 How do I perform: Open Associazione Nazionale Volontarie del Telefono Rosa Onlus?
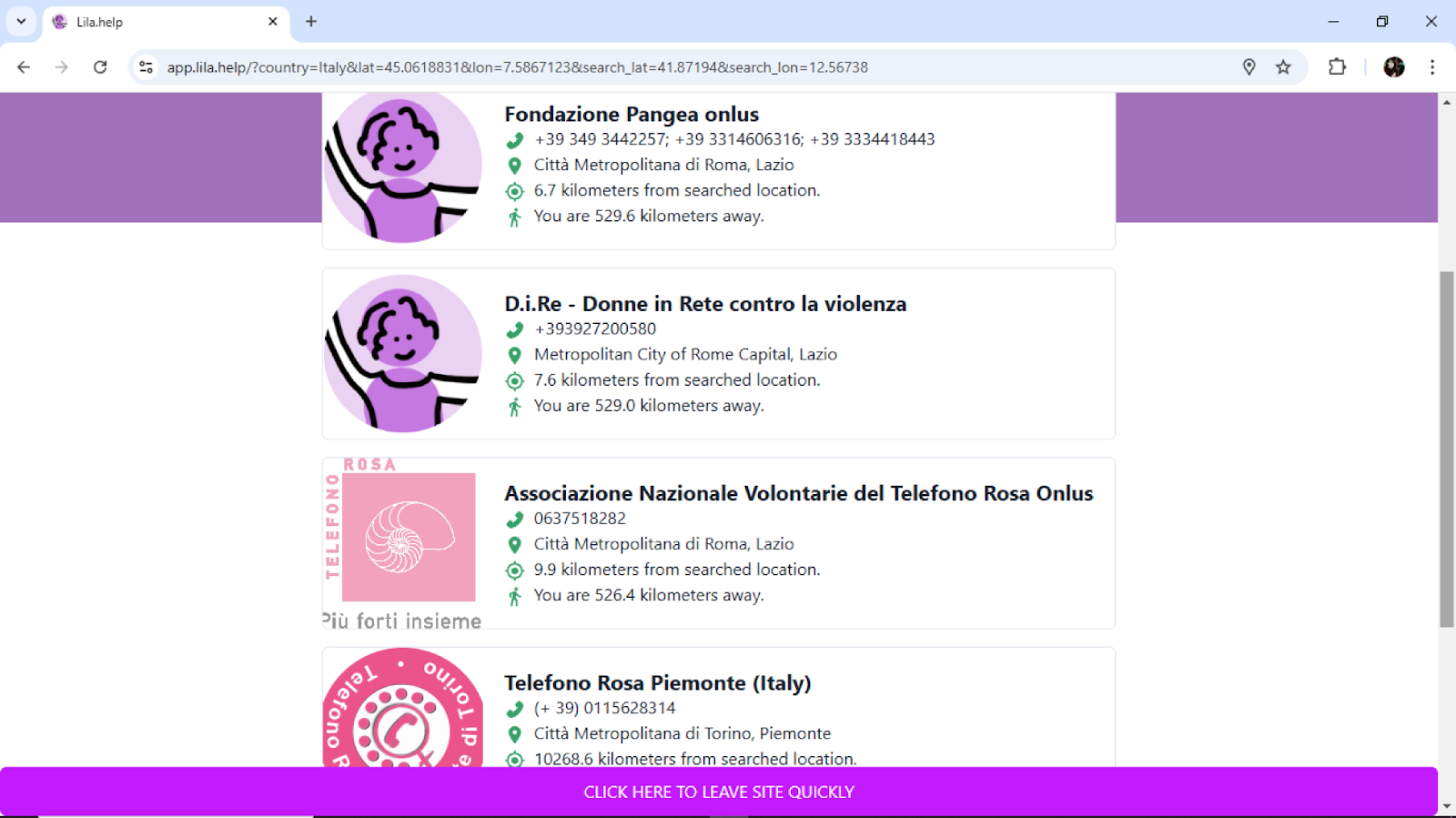(799, 493)
